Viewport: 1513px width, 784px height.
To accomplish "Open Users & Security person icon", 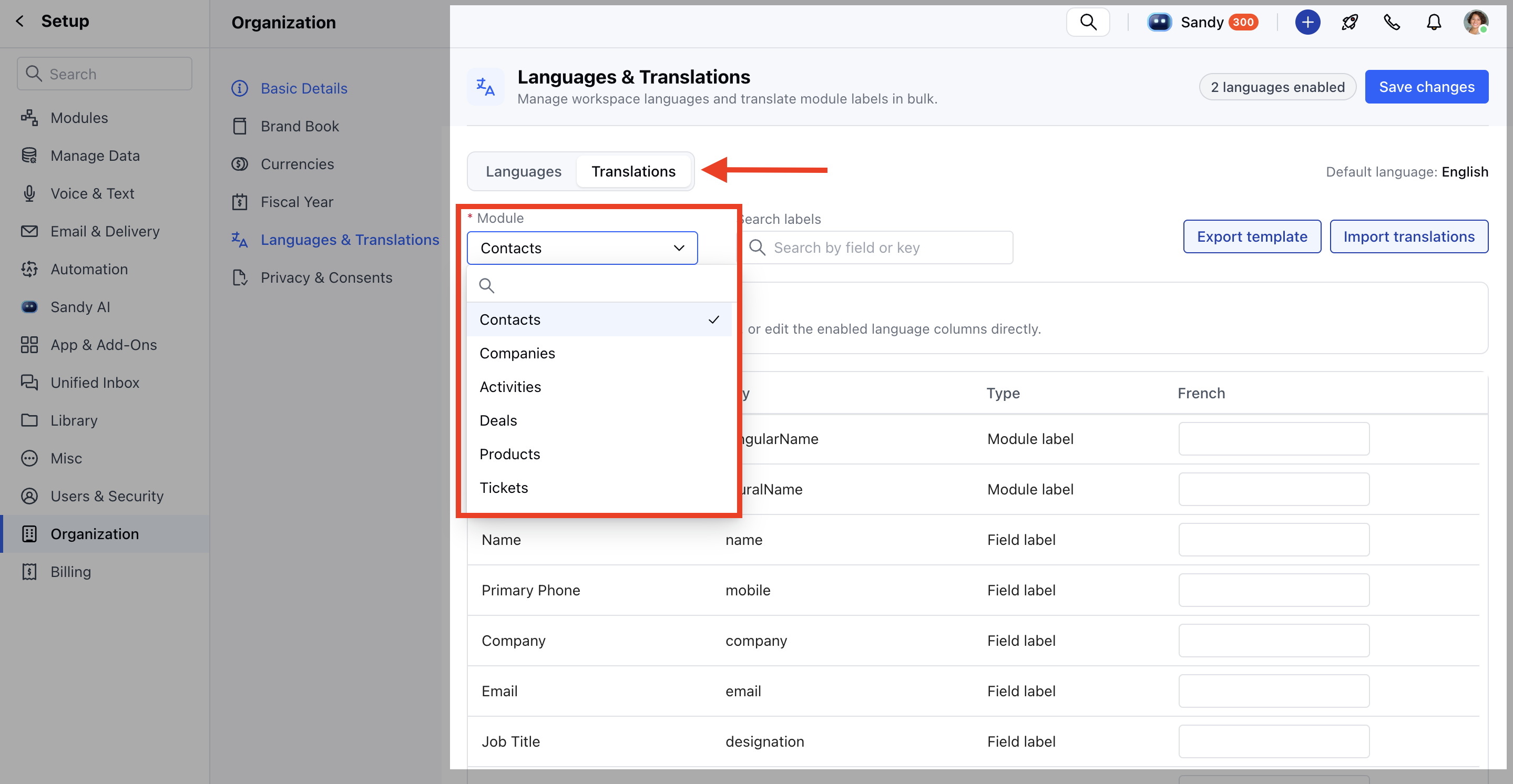I will click(29, 496).
